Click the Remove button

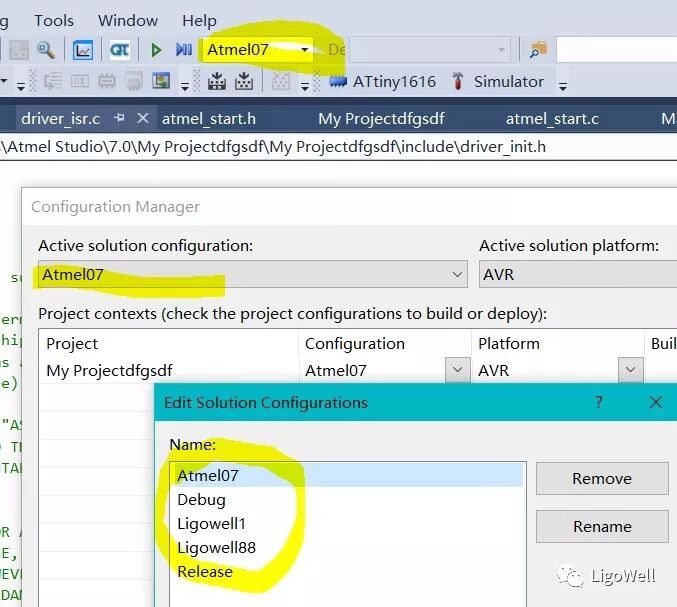point(602,478)
